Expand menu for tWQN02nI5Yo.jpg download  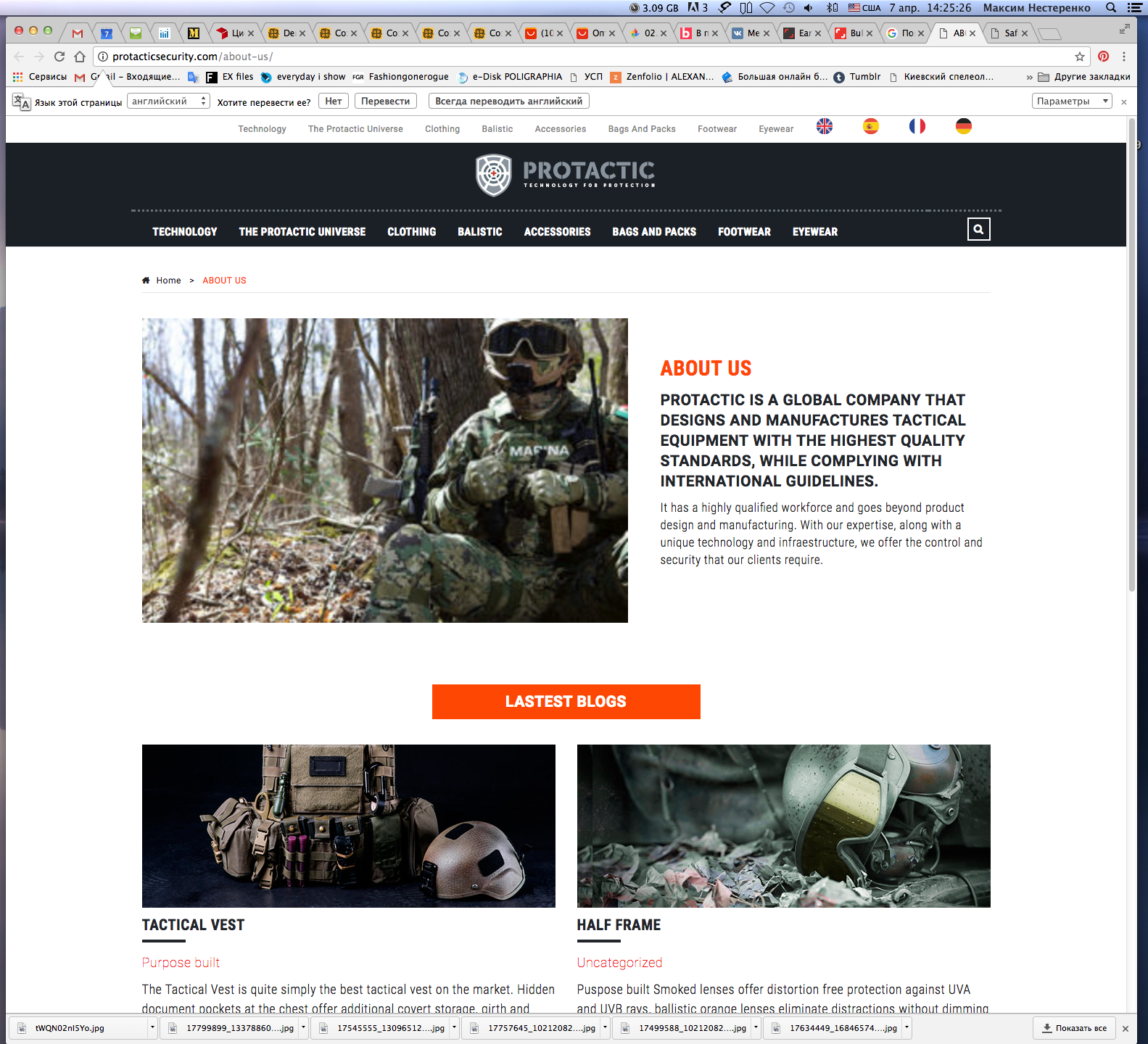click(152, 1027)
